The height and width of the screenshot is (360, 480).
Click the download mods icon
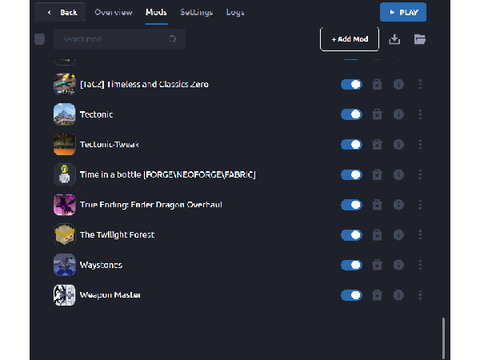point(394,39)
